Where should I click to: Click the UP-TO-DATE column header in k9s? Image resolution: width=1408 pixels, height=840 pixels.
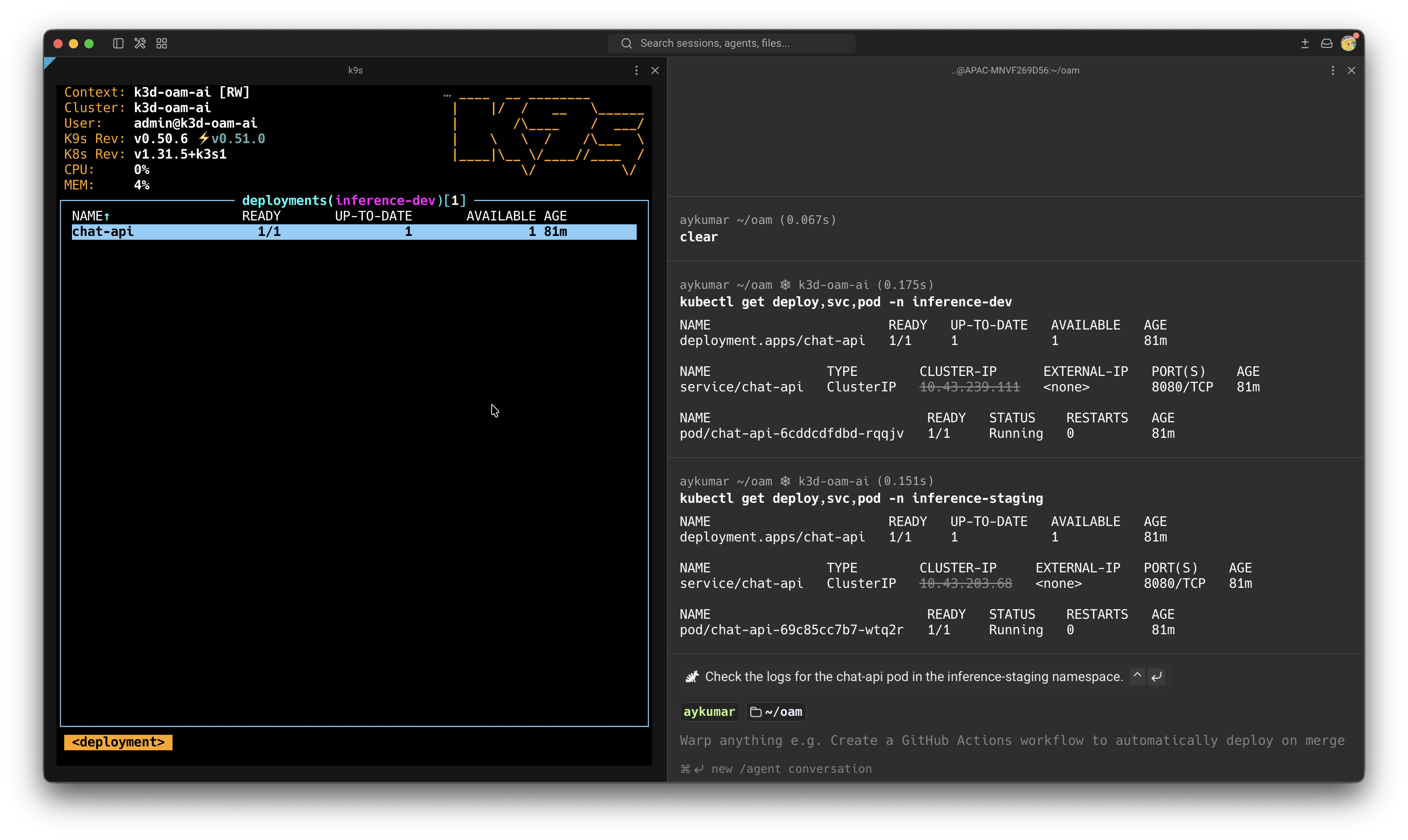click(x=373, y=216)
